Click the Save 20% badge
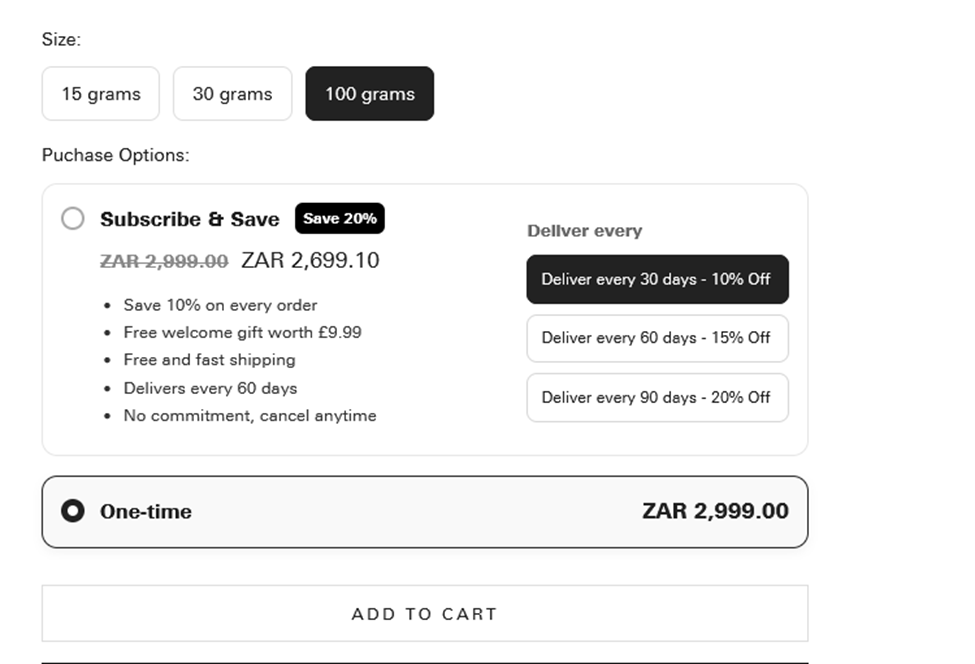The image size is (975, 664). 339,218
